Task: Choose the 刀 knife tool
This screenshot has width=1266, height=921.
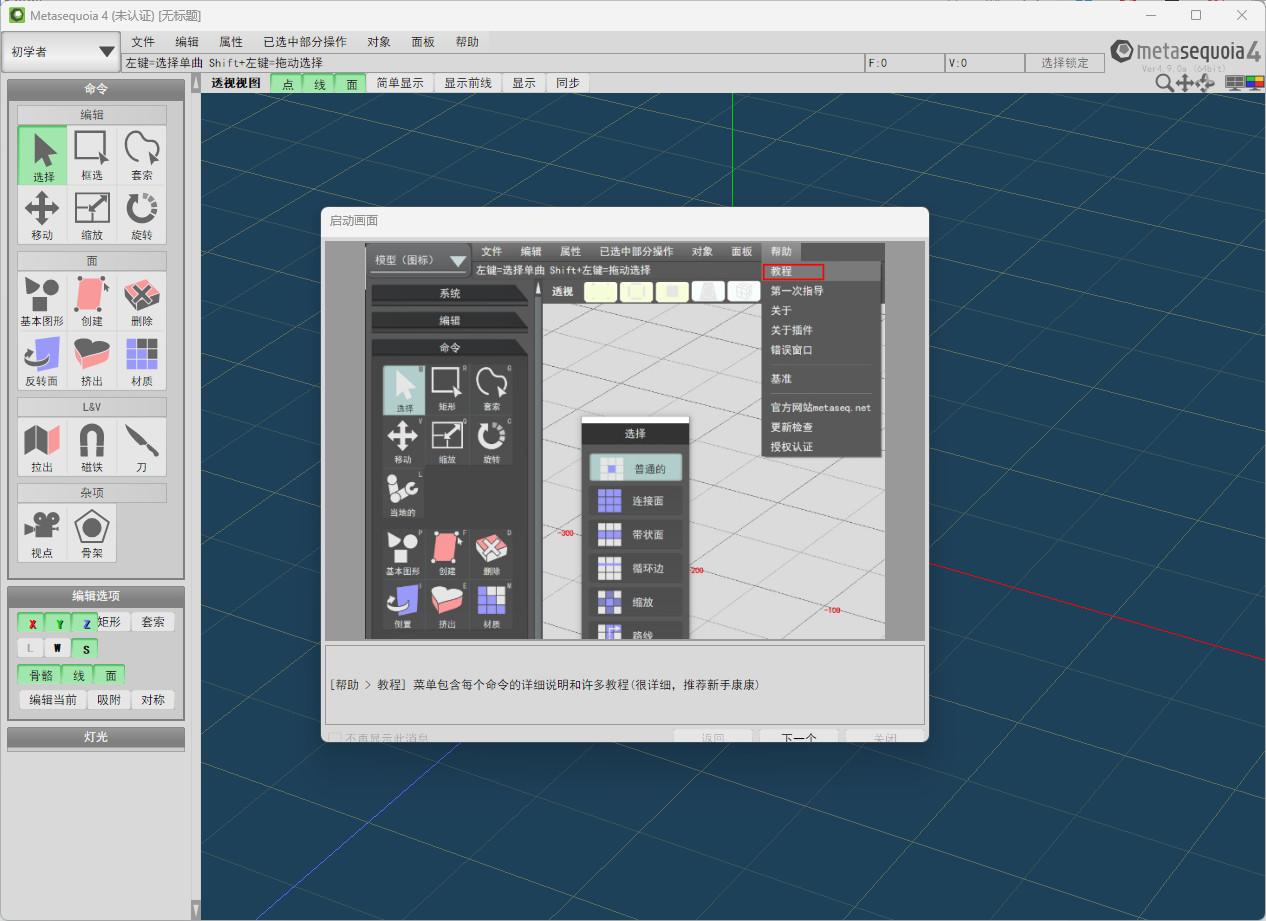Action: (142, 447)
